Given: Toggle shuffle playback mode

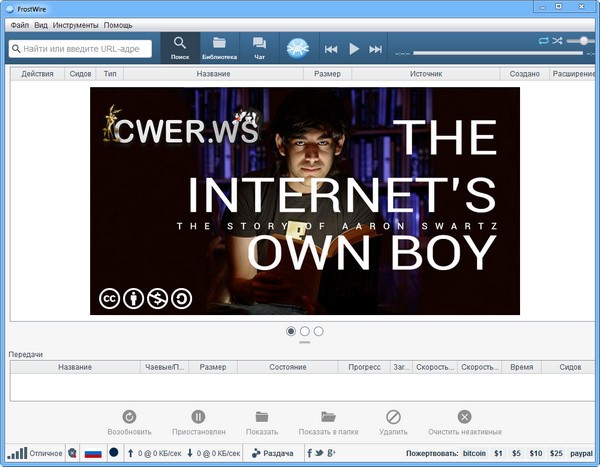Looking at the screenshot, I should tap(558, 41).
